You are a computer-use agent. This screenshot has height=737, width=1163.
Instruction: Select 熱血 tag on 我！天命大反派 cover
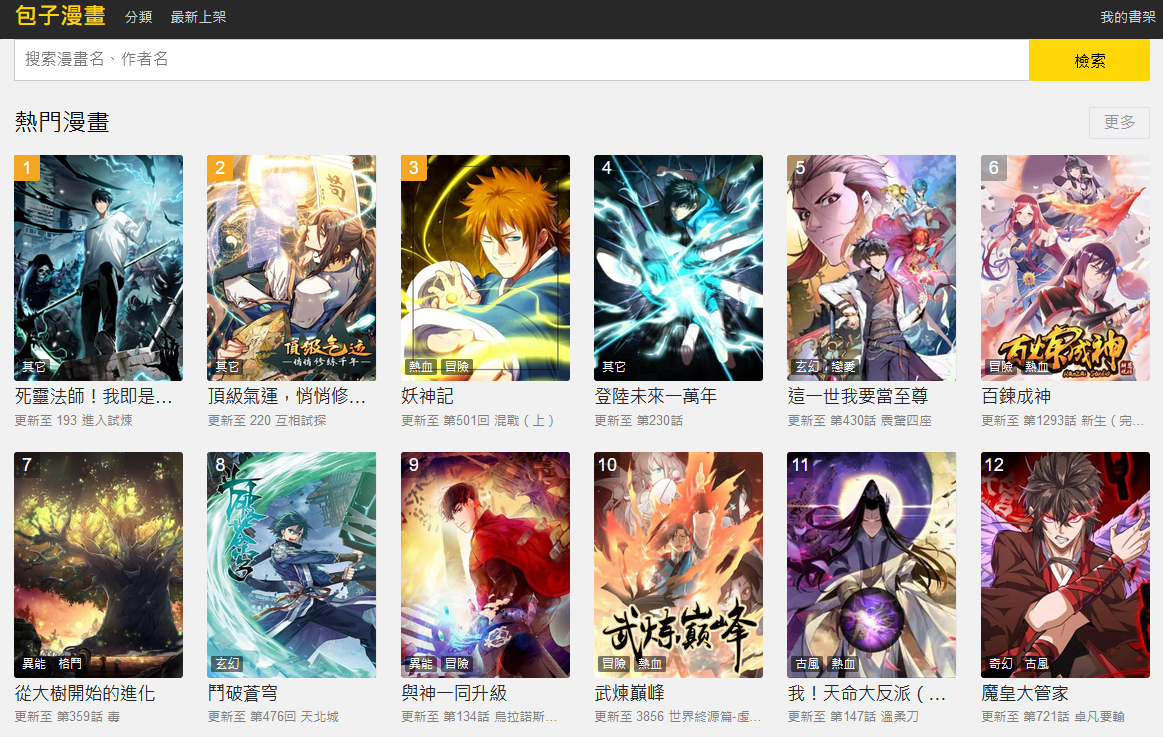[x=843, y=664]
